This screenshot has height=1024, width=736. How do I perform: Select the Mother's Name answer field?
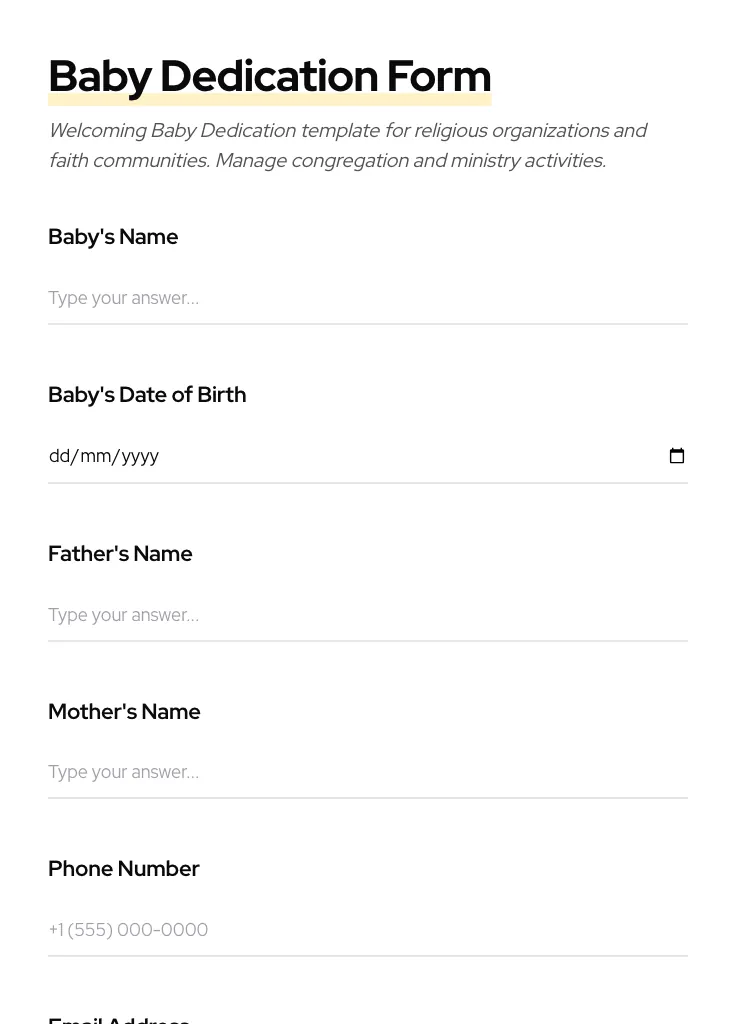tap(367, 772)
